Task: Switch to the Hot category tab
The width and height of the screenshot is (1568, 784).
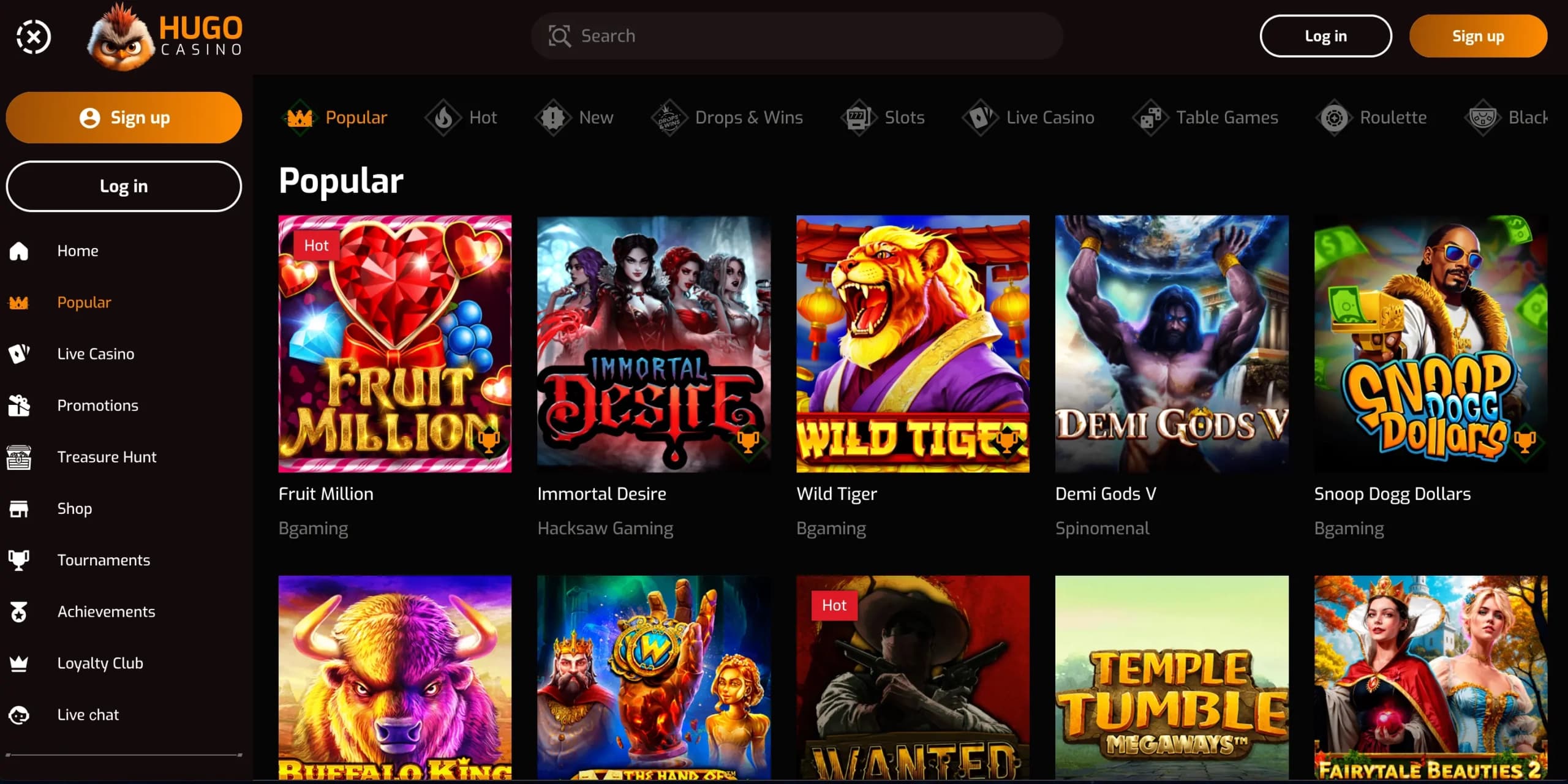Action: (x=445, y=117)
